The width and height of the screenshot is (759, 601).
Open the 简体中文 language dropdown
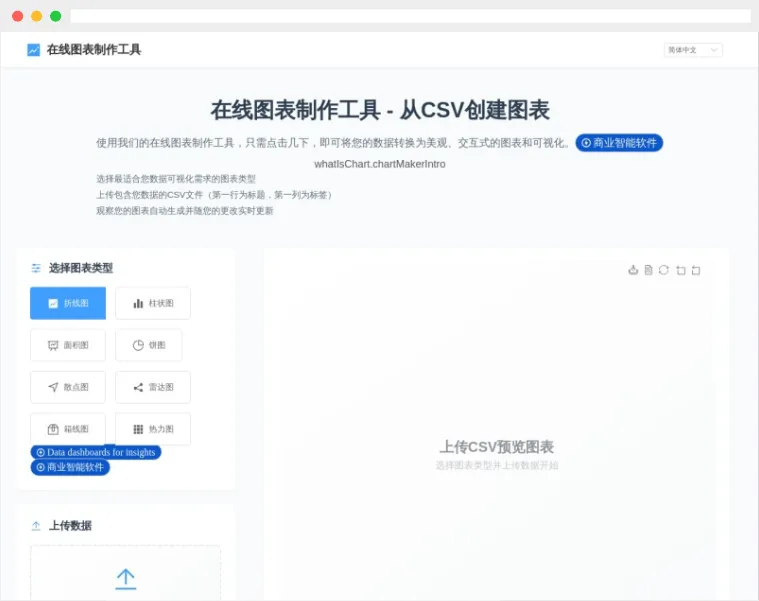[693, 50]
